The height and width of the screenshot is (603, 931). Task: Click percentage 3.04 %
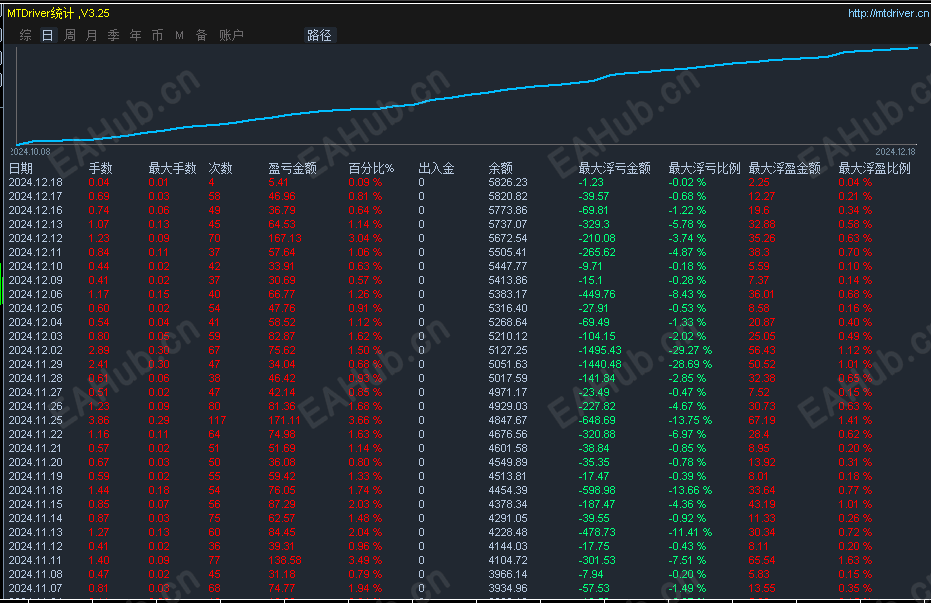click(365, 238)
